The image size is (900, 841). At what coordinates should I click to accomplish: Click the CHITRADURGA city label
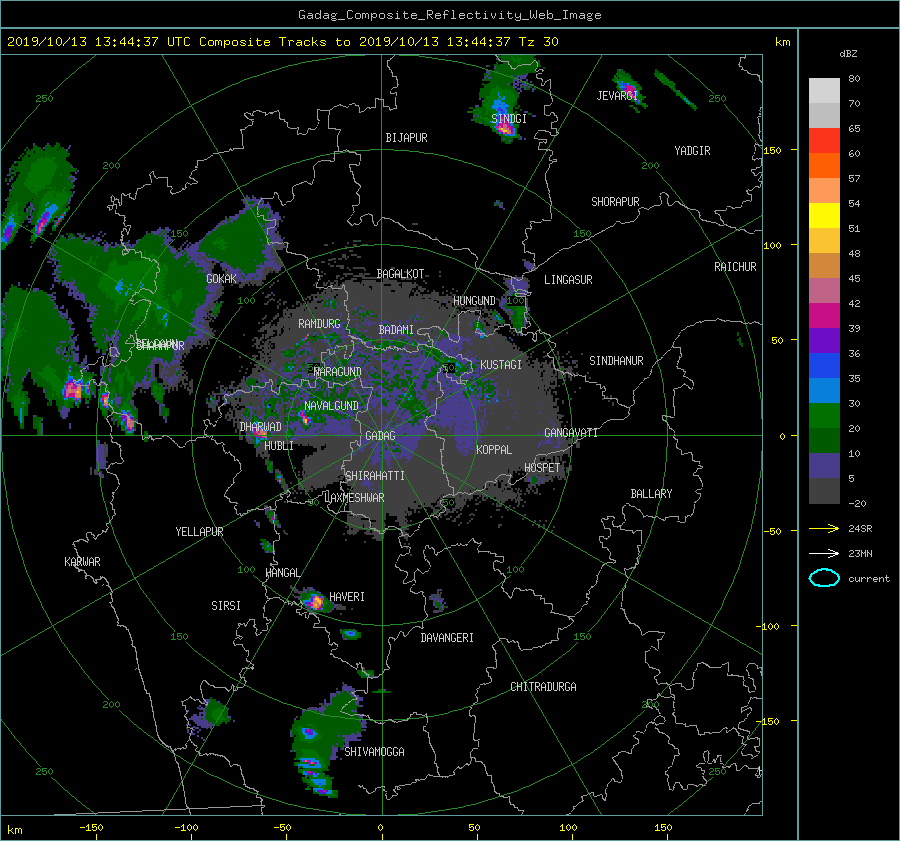tap(543, 687)
